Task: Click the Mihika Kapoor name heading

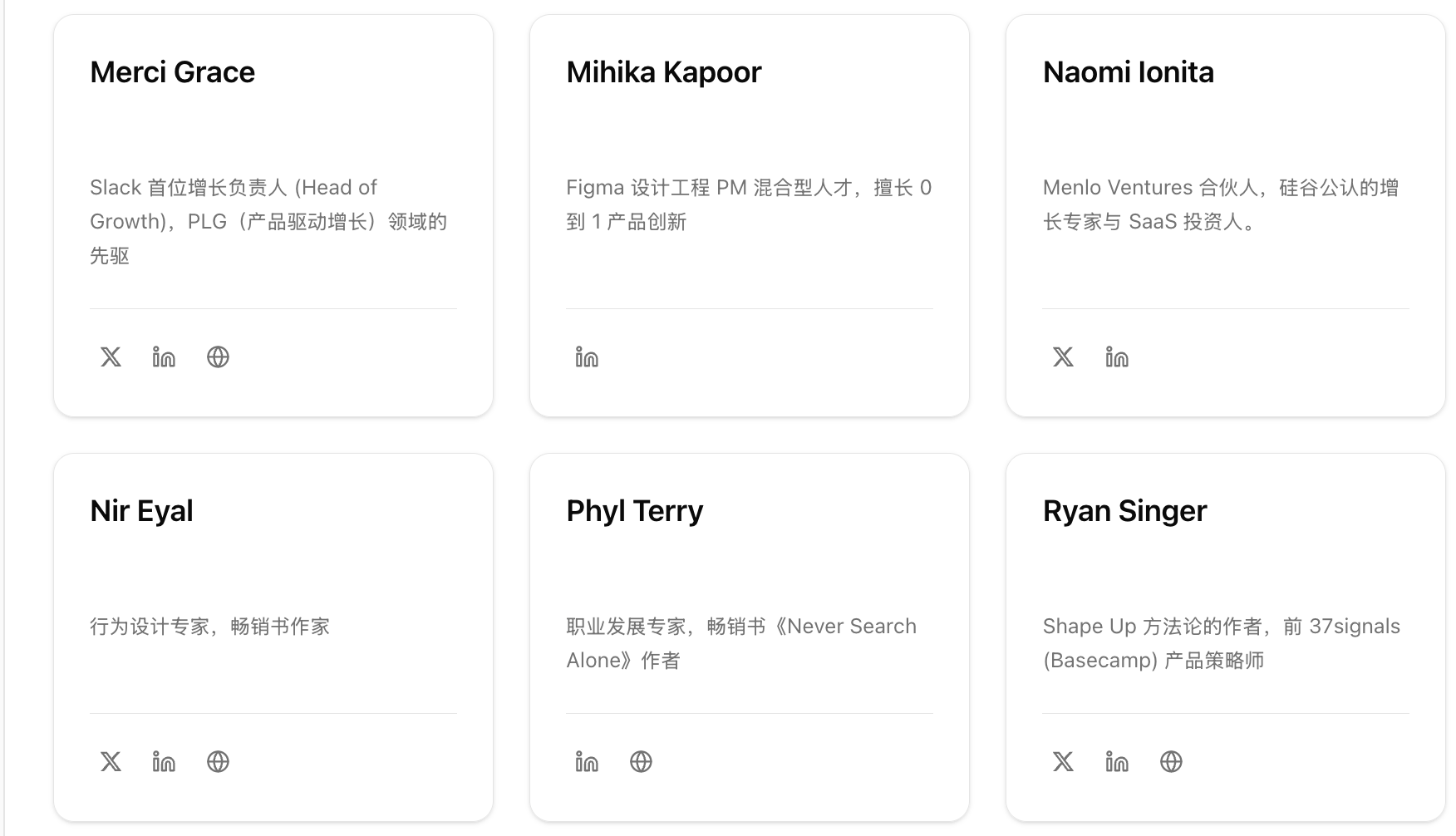Action: click(x=663, y=72)
